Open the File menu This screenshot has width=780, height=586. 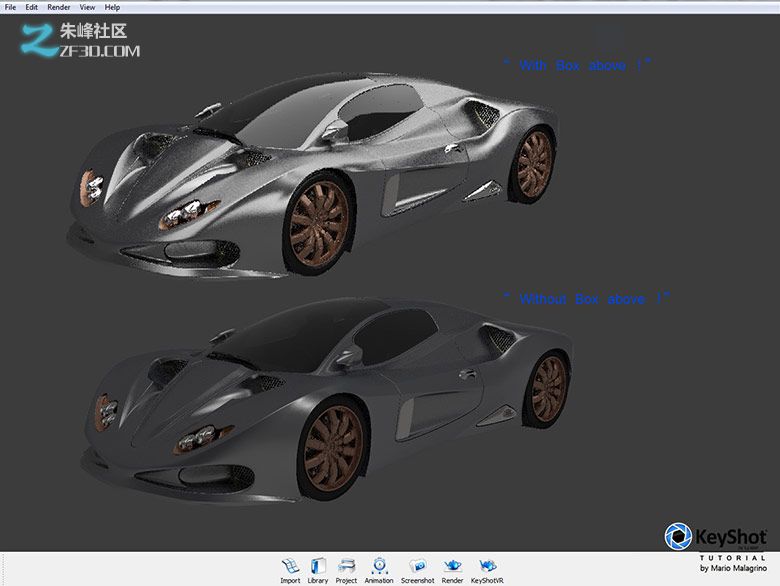pyautogui.click(x=10, y=7)
